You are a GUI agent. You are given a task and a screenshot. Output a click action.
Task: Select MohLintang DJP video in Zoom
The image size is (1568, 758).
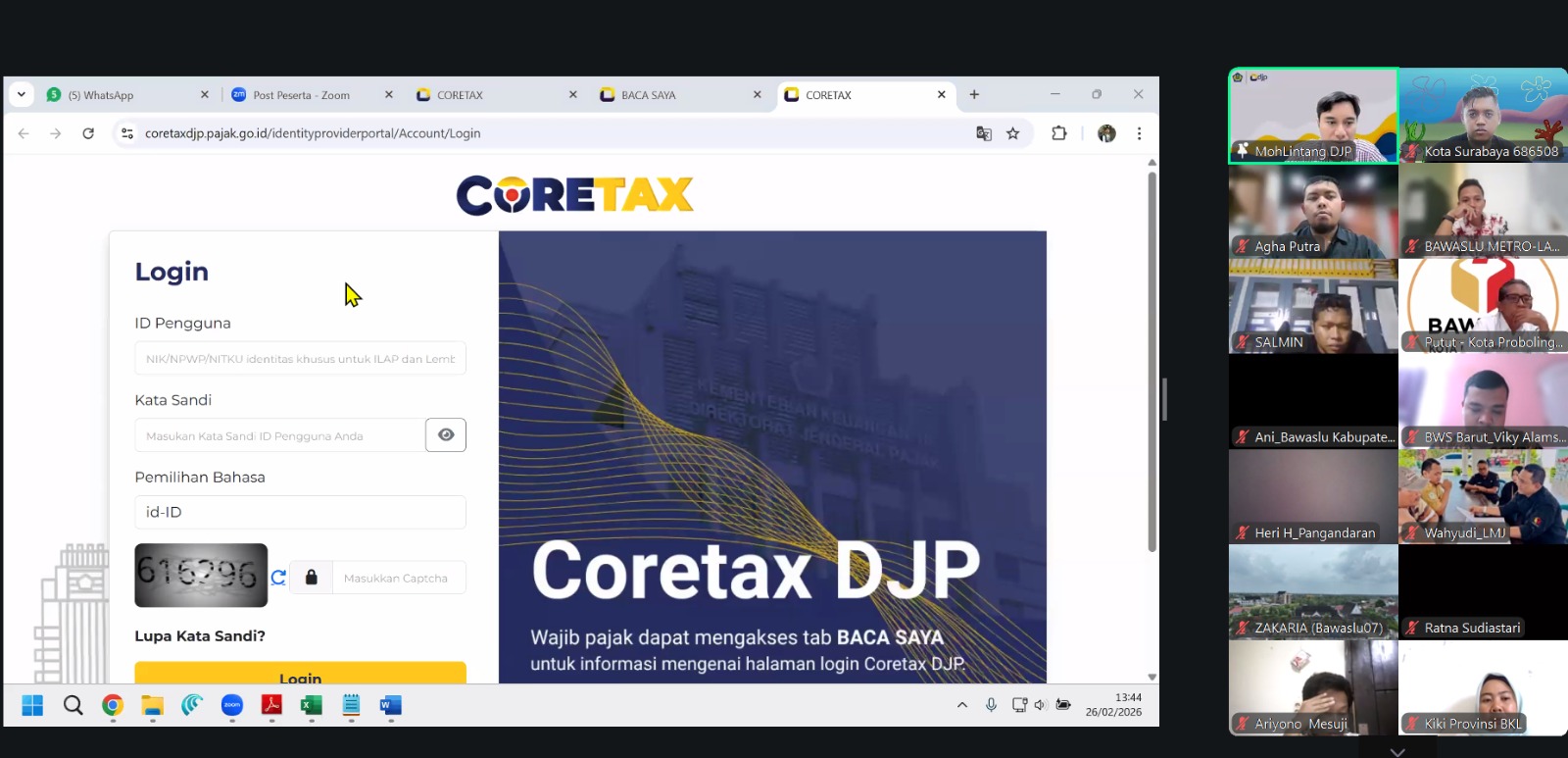[1313, 115]
